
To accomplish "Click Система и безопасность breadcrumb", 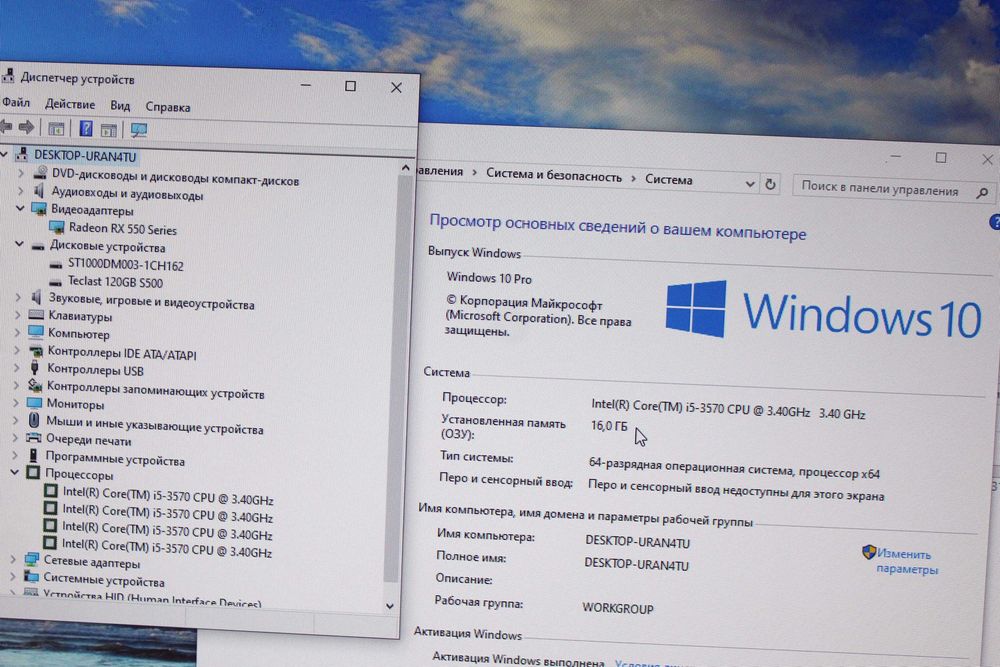I will [554, 177].
